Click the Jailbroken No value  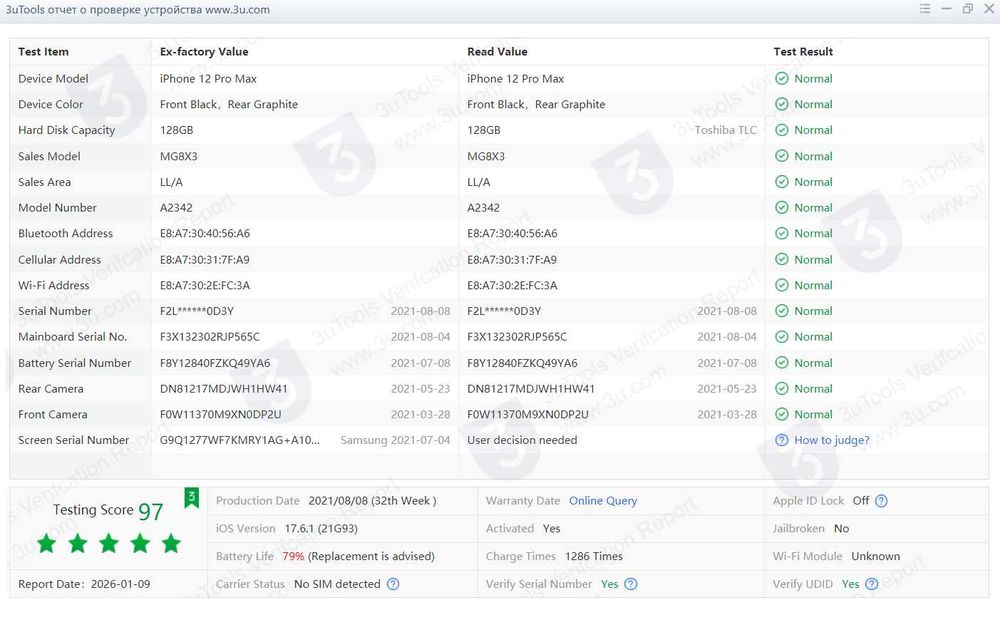[841, 528]
